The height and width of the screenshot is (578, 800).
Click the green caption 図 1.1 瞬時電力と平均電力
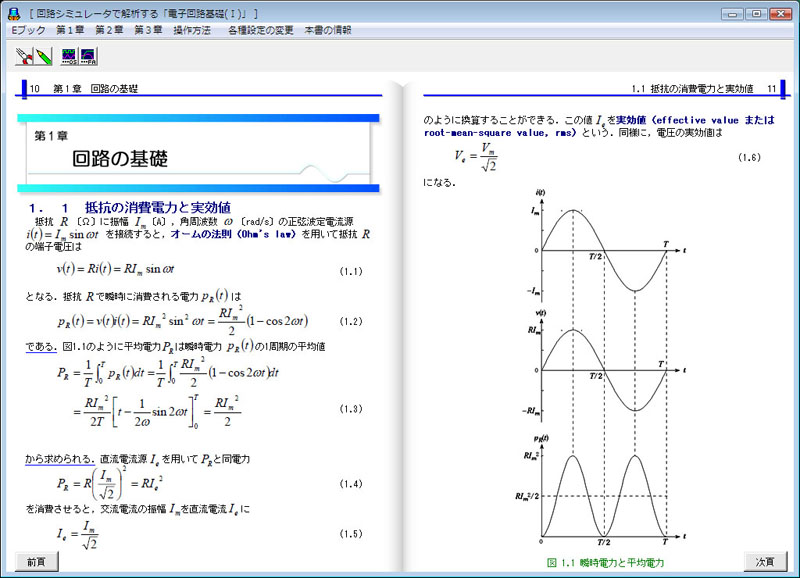[606, 563]
